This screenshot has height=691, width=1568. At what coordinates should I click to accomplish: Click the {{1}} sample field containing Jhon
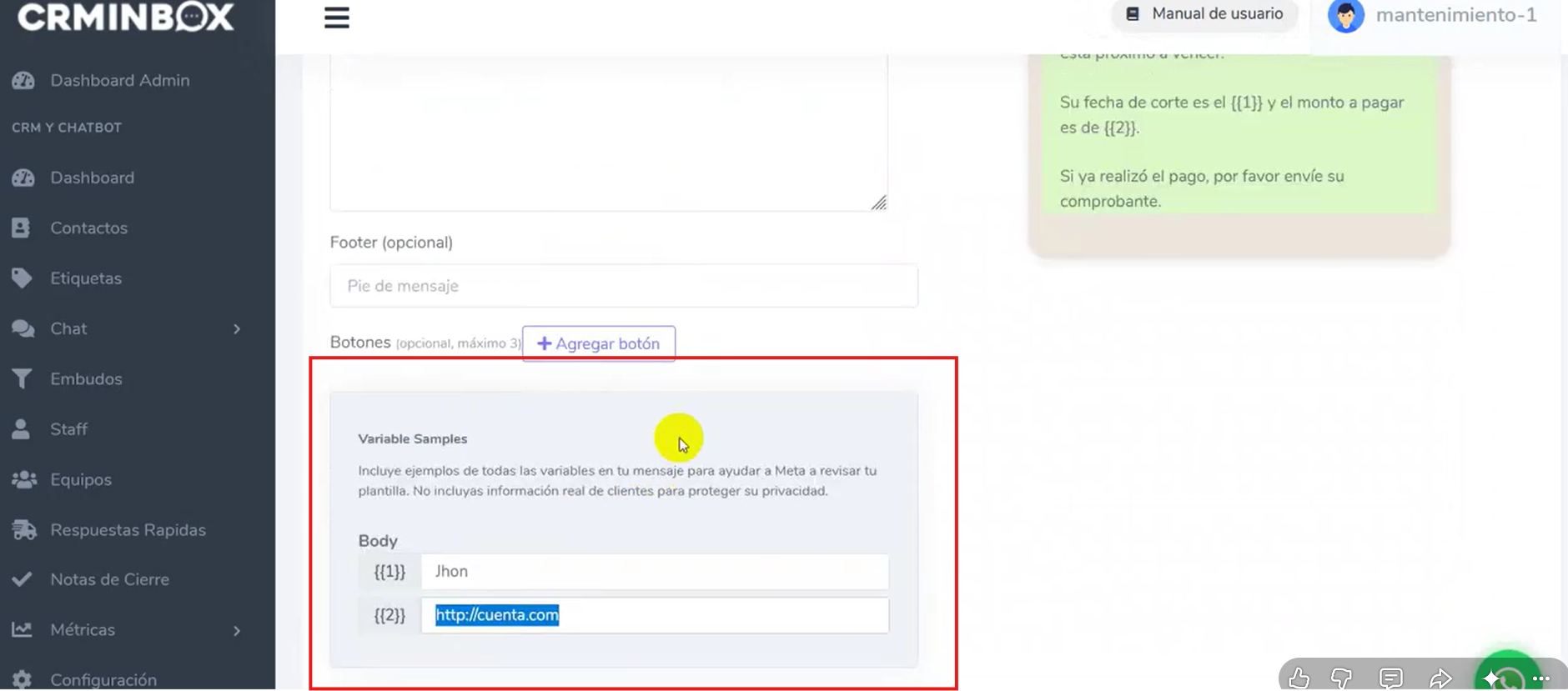pos(655,572)
